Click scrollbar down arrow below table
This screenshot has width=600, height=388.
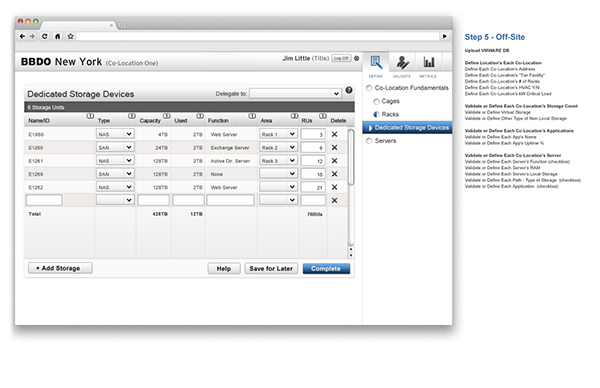(x=351, y=255)
